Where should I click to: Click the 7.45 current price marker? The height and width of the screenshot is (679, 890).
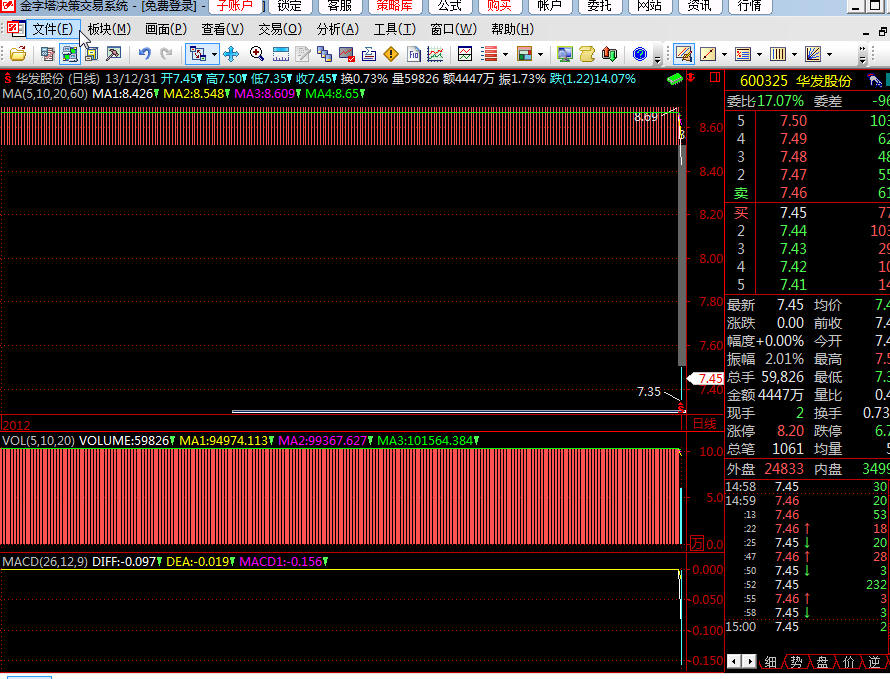coord(709,378)
